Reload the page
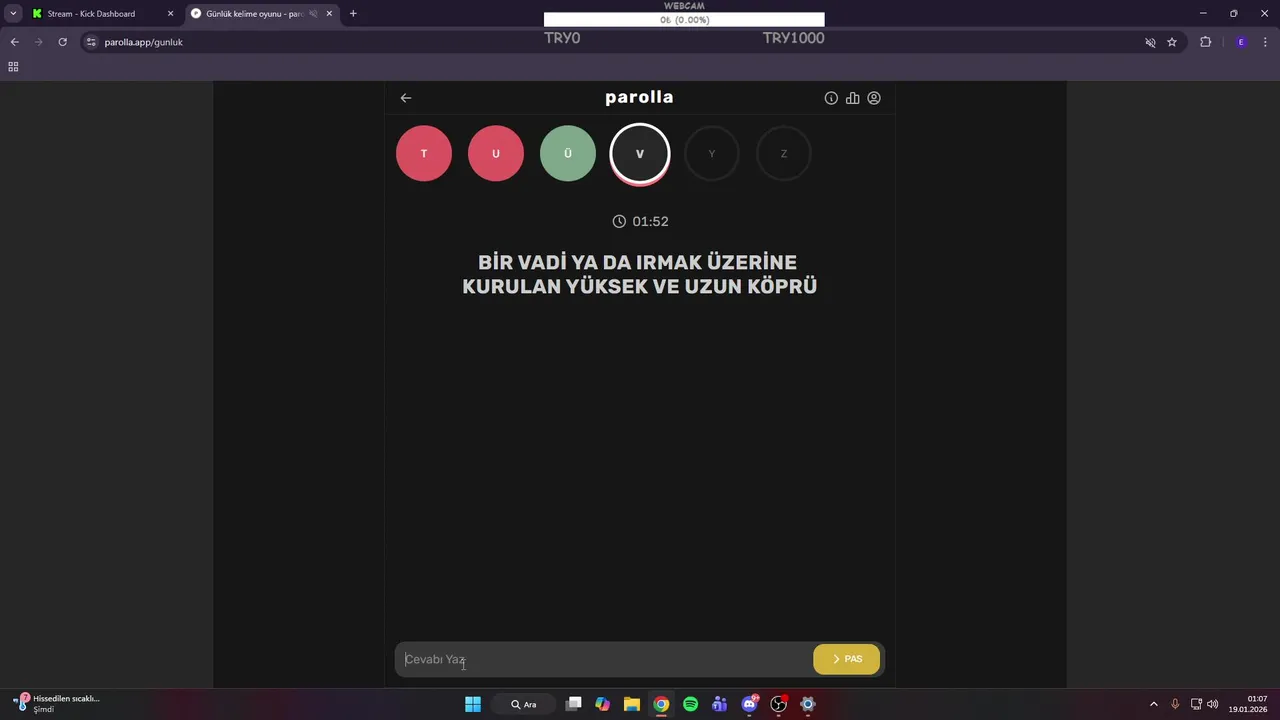Viewport: 1280px width, 720px height. coord(63,42)
